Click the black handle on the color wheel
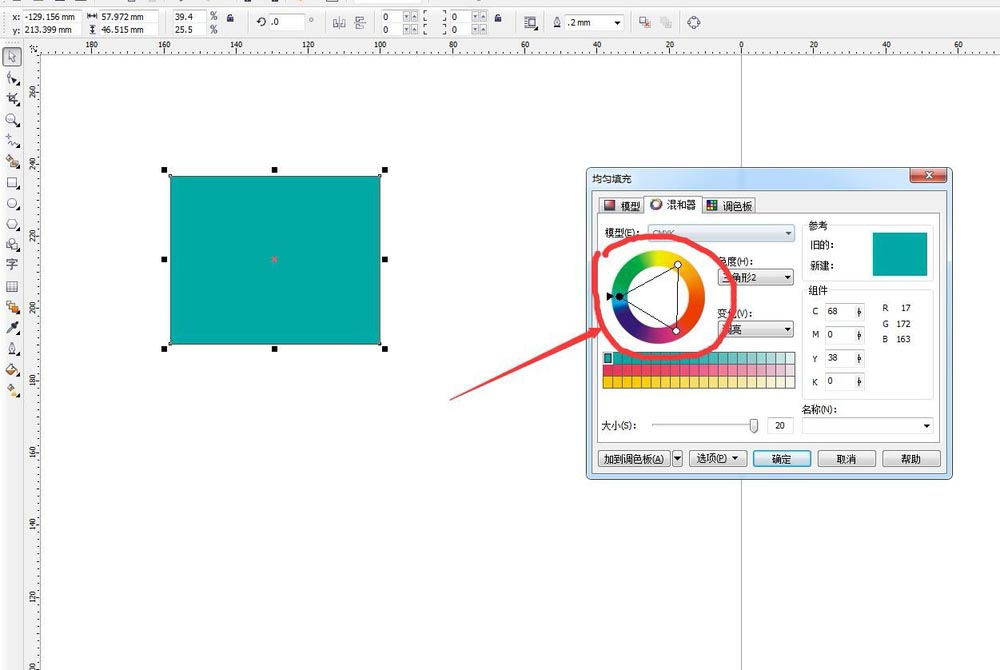This screenshot has height=670, width=1000. tap(619, 297)
